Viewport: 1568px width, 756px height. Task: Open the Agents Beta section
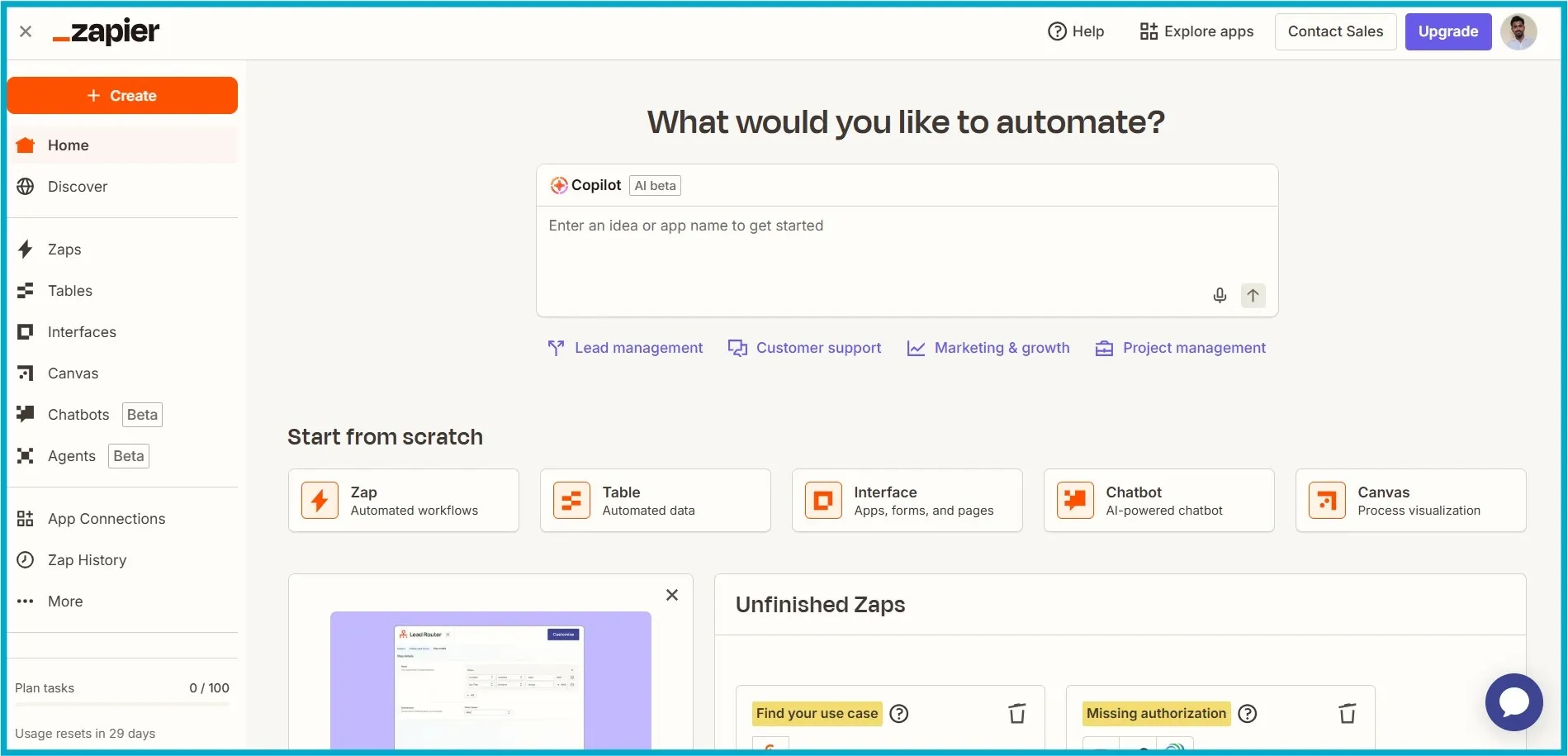(72, 455)
